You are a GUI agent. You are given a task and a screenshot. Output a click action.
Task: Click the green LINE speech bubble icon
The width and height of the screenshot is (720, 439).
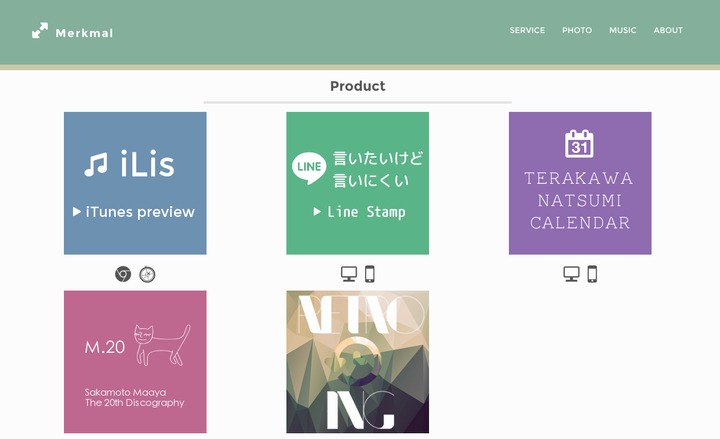pos(309,168)
